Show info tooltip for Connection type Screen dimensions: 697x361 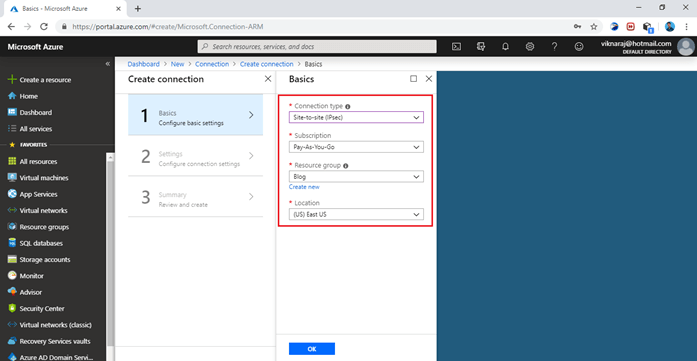coord(348,107)
